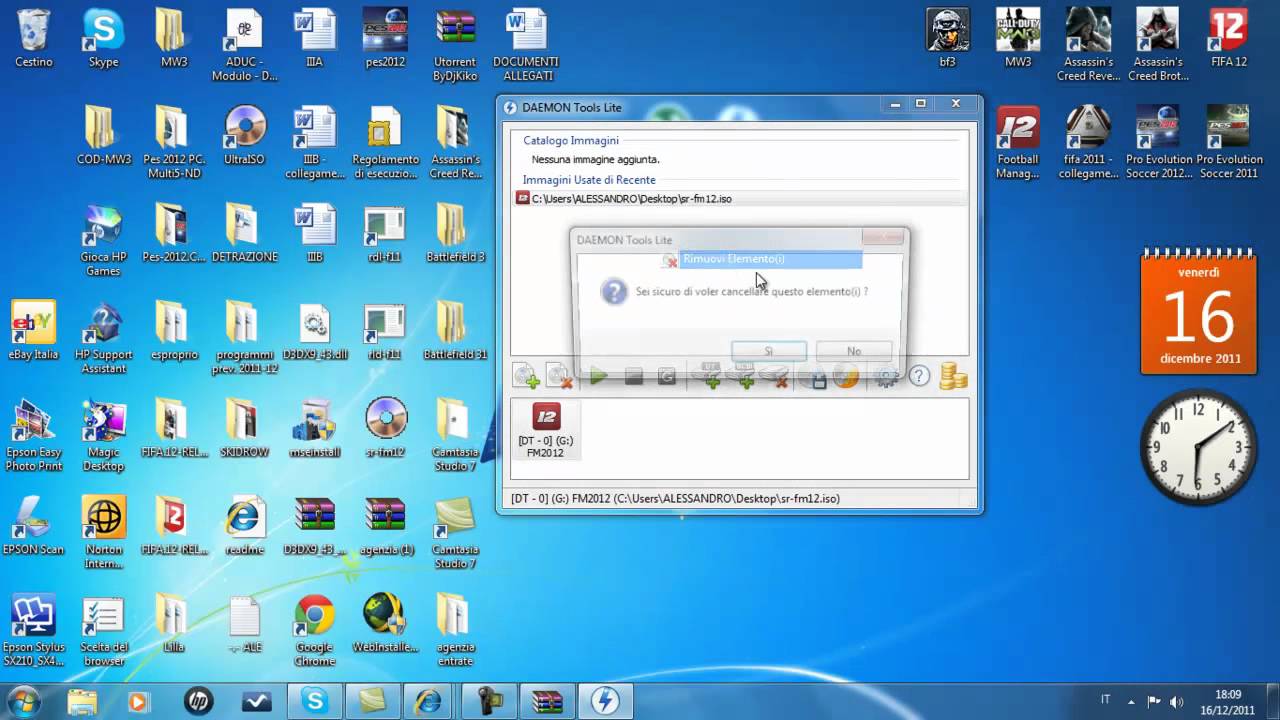Image resolution: width=1280 pixels, height=720 pixels.
Task: Click the volume speaker tray icon
Action: click(1176, 702)
